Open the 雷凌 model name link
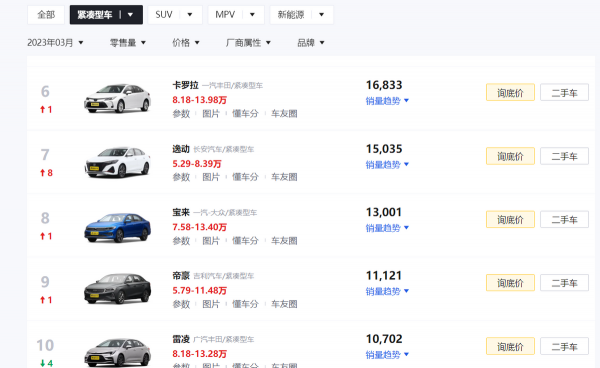The image size is (600, 368). [181, 339]
